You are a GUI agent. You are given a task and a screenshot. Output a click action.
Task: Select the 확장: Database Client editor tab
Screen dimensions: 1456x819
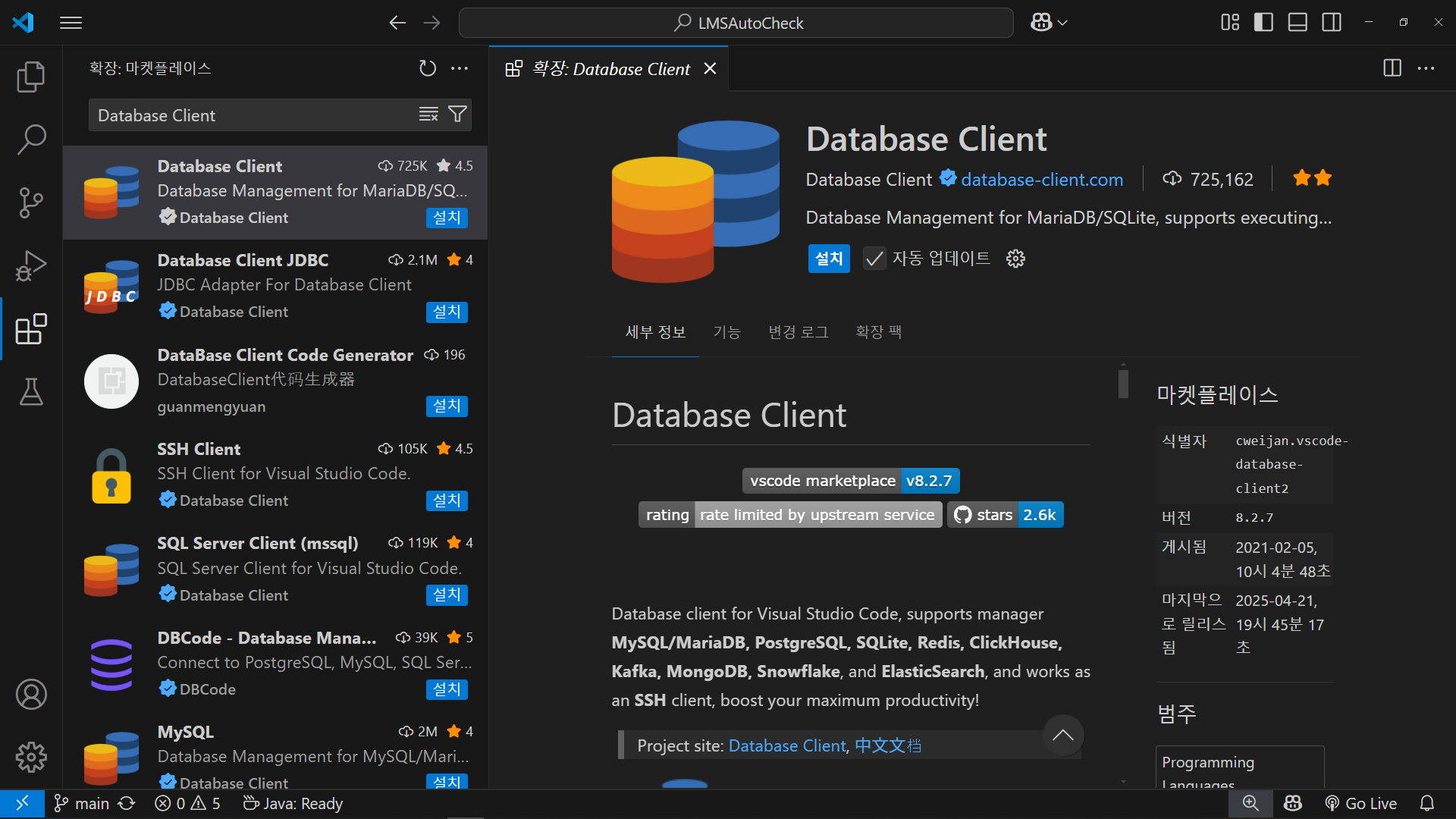point(610,69)
